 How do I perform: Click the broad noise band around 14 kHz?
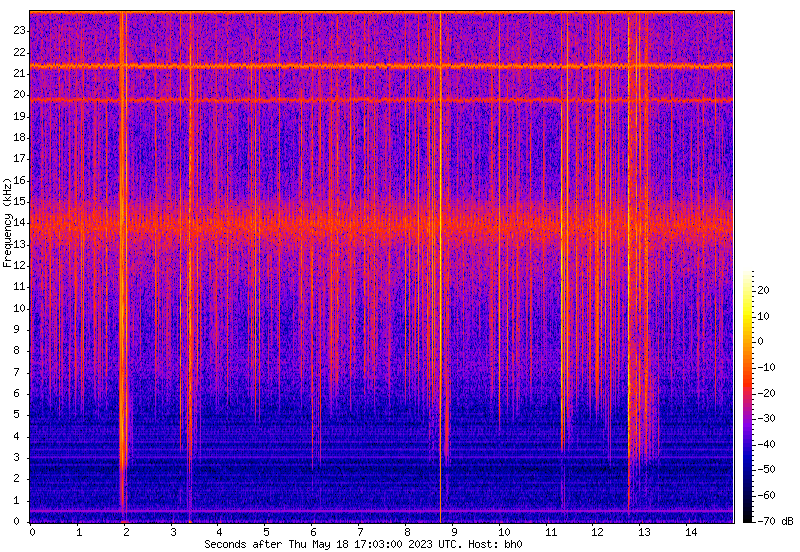click(x=380, y=222)
